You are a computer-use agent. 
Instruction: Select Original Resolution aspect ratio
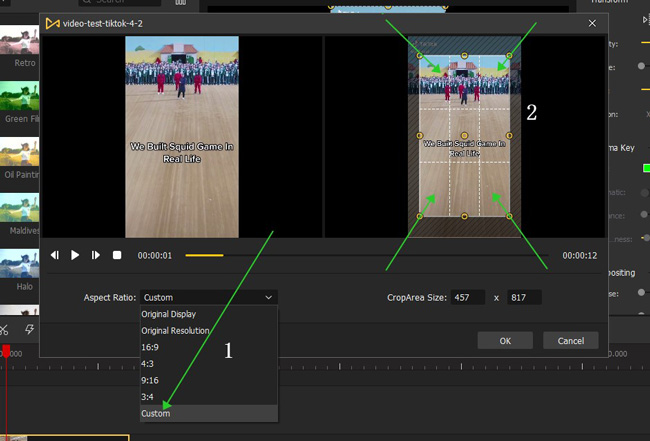click(x=209, y=330)
